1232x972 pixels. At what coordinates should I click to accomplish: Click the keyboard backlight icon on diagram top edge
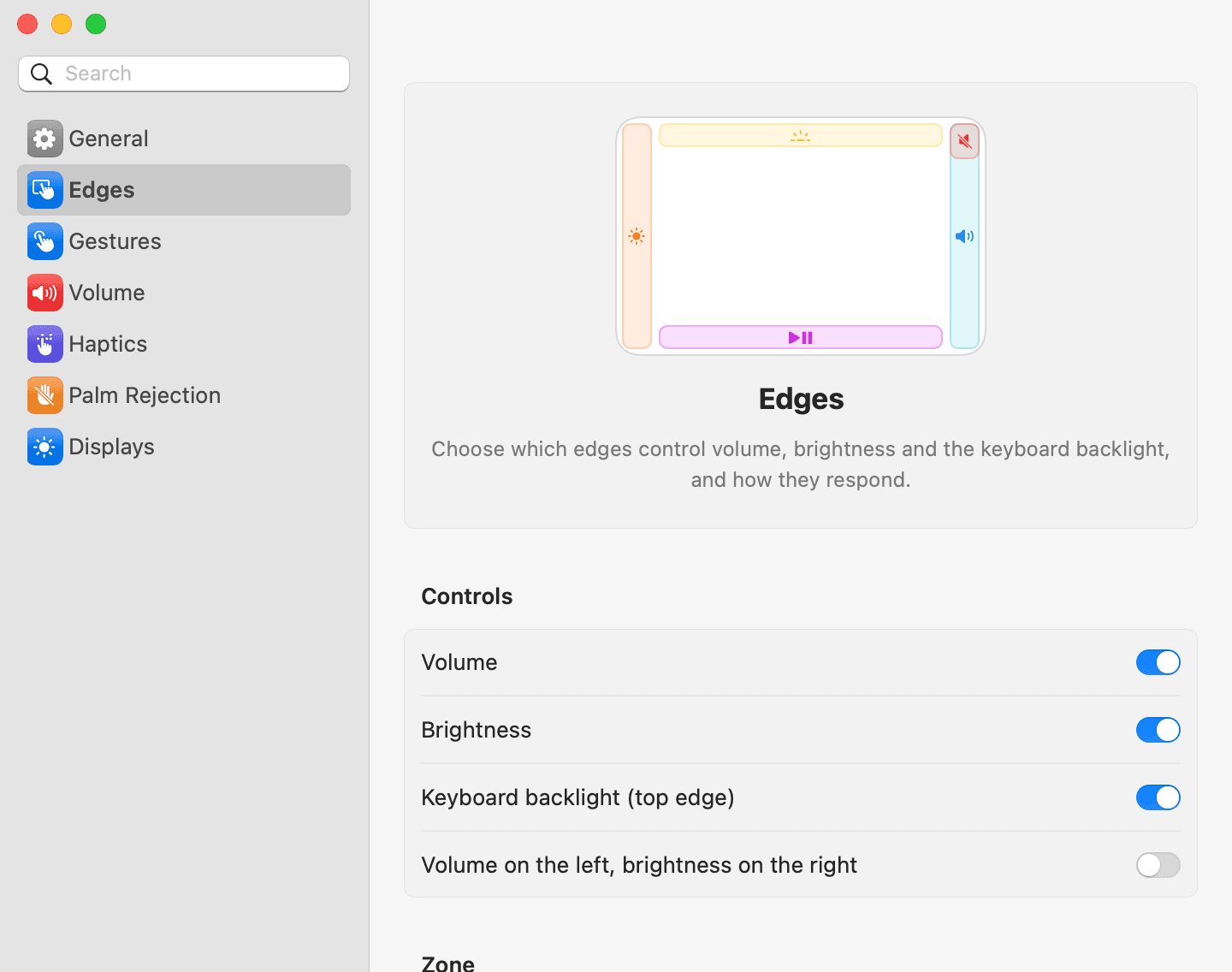[801, 136]
